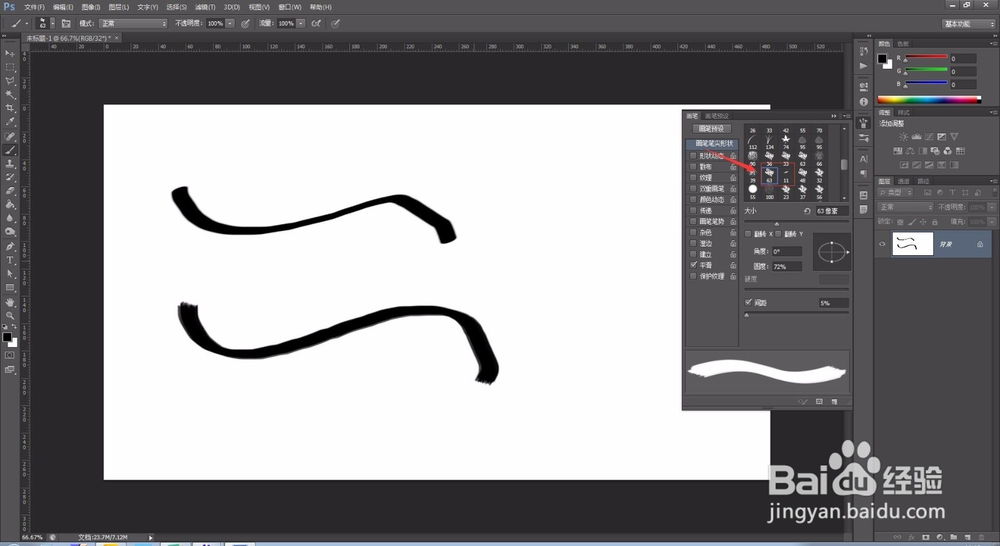Screen dimensions: 1000x546
Task: Enable 散布 (Scattering) checkbox
Action: [693, 166]
